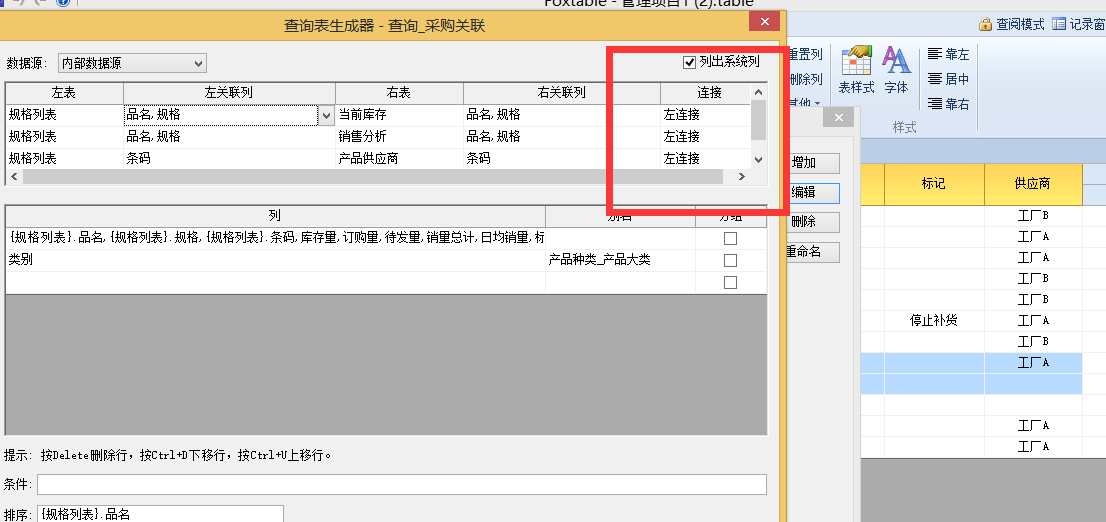Check the grouping box for 类别 row
Screen dimensions: 1106x522
pos(730,260)
